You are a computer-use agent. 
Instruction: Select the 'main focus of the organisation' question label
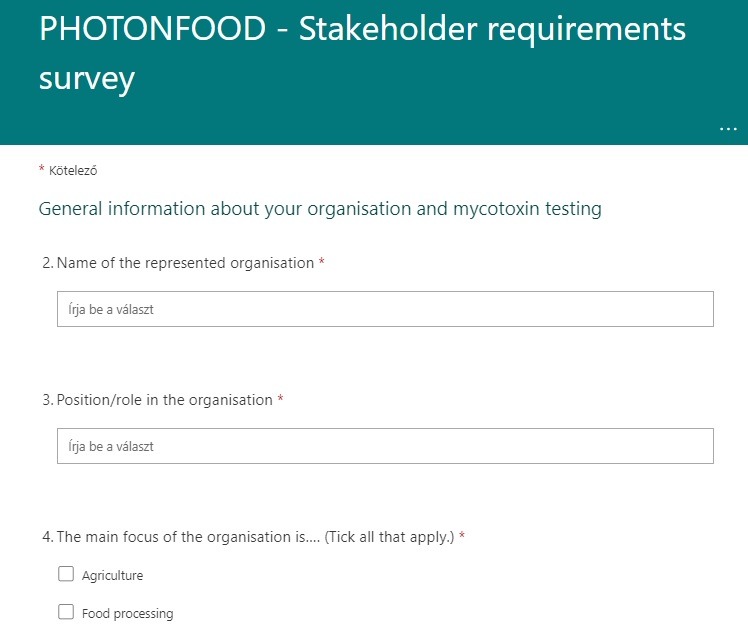point(255,537)
